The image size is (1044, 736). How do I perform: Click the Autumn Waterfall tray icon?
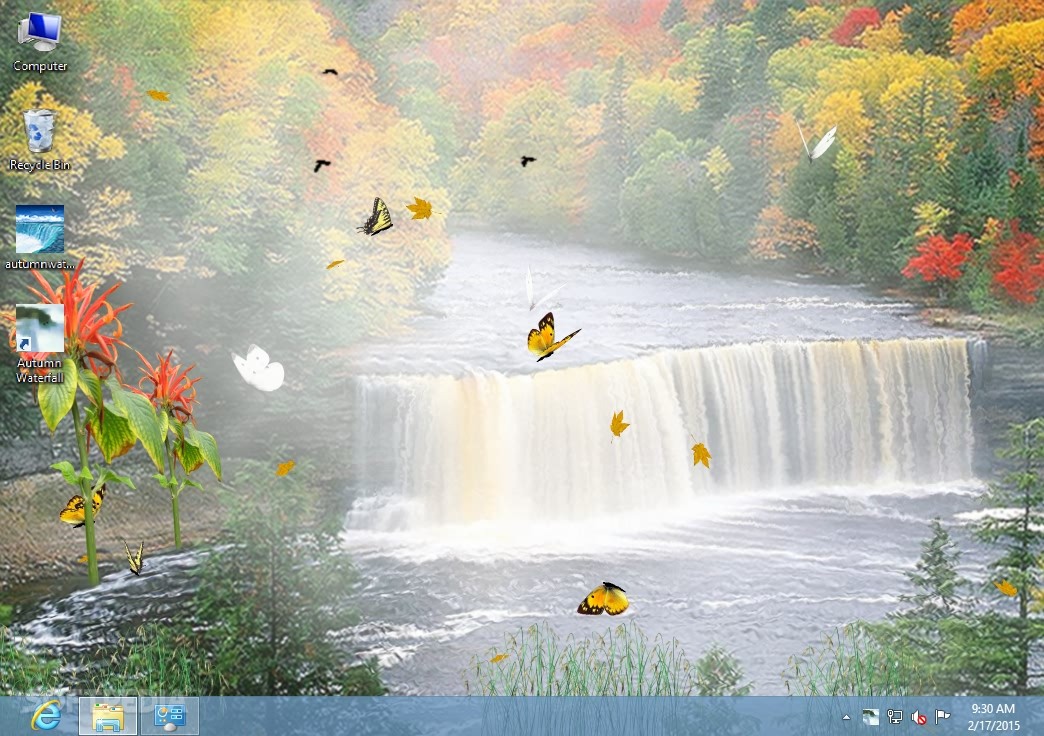pyautogui.click(x=871, y=717)
